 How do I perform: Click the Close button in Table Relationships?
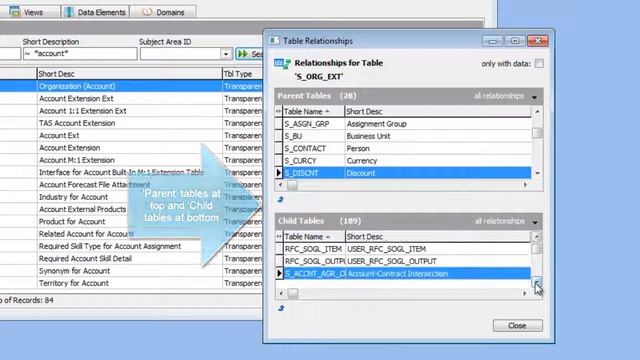point(518,325)
